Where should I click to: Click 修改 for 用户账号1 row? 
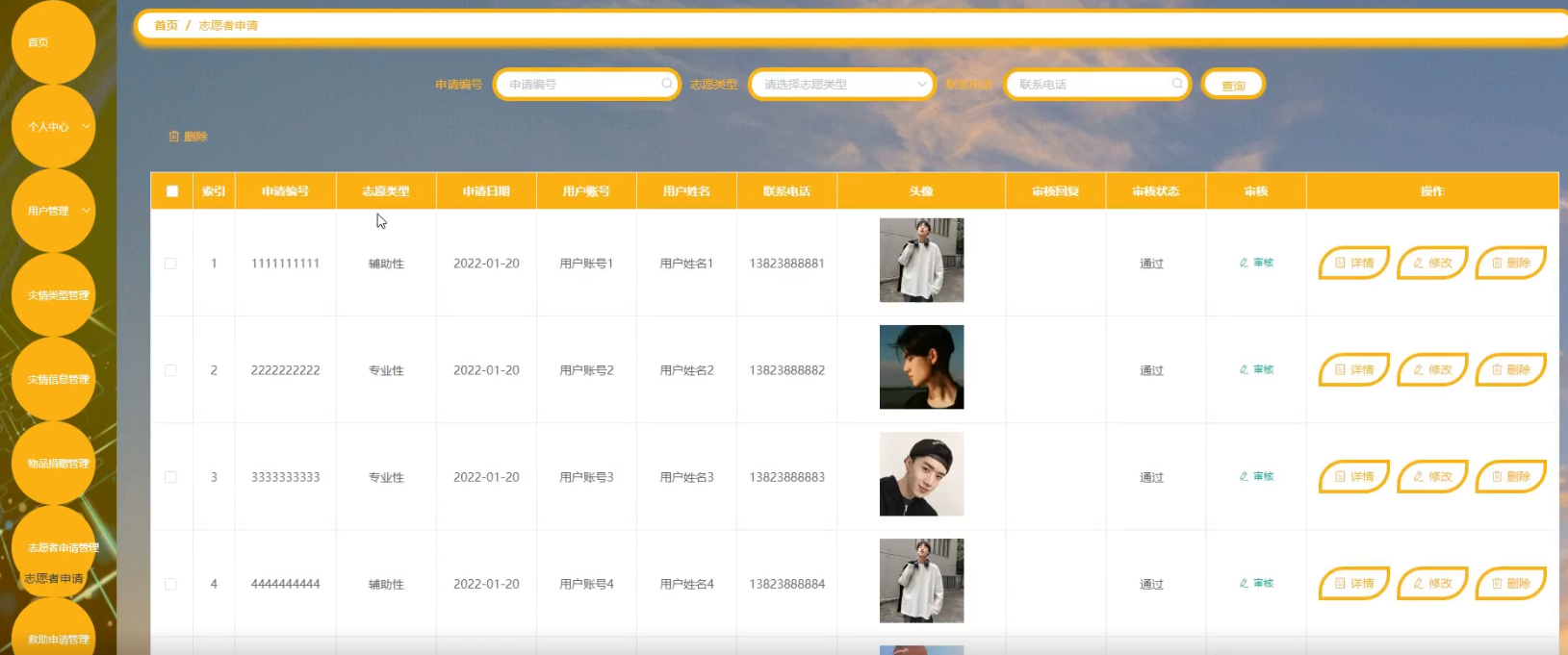(1432, 263)
